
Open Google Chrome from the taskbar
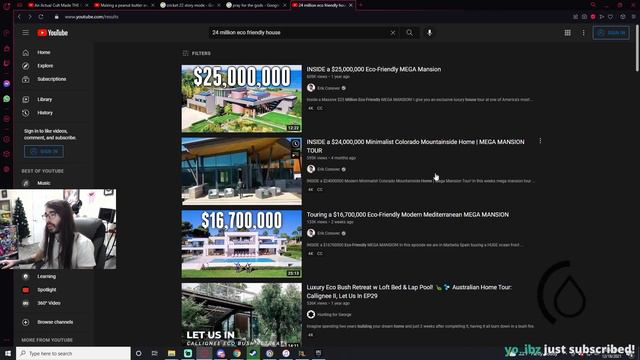coord(237,353)
